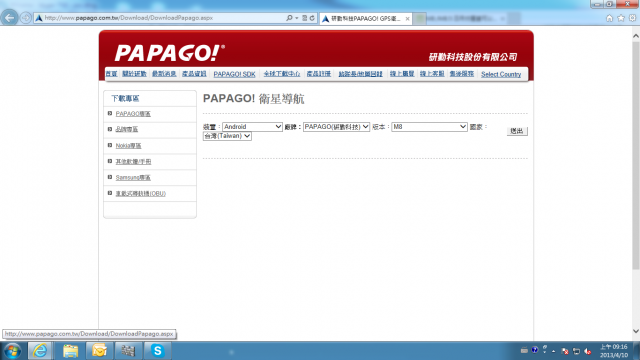
Task: Click the submit button beside country field
Action: [x=517, y=131]
